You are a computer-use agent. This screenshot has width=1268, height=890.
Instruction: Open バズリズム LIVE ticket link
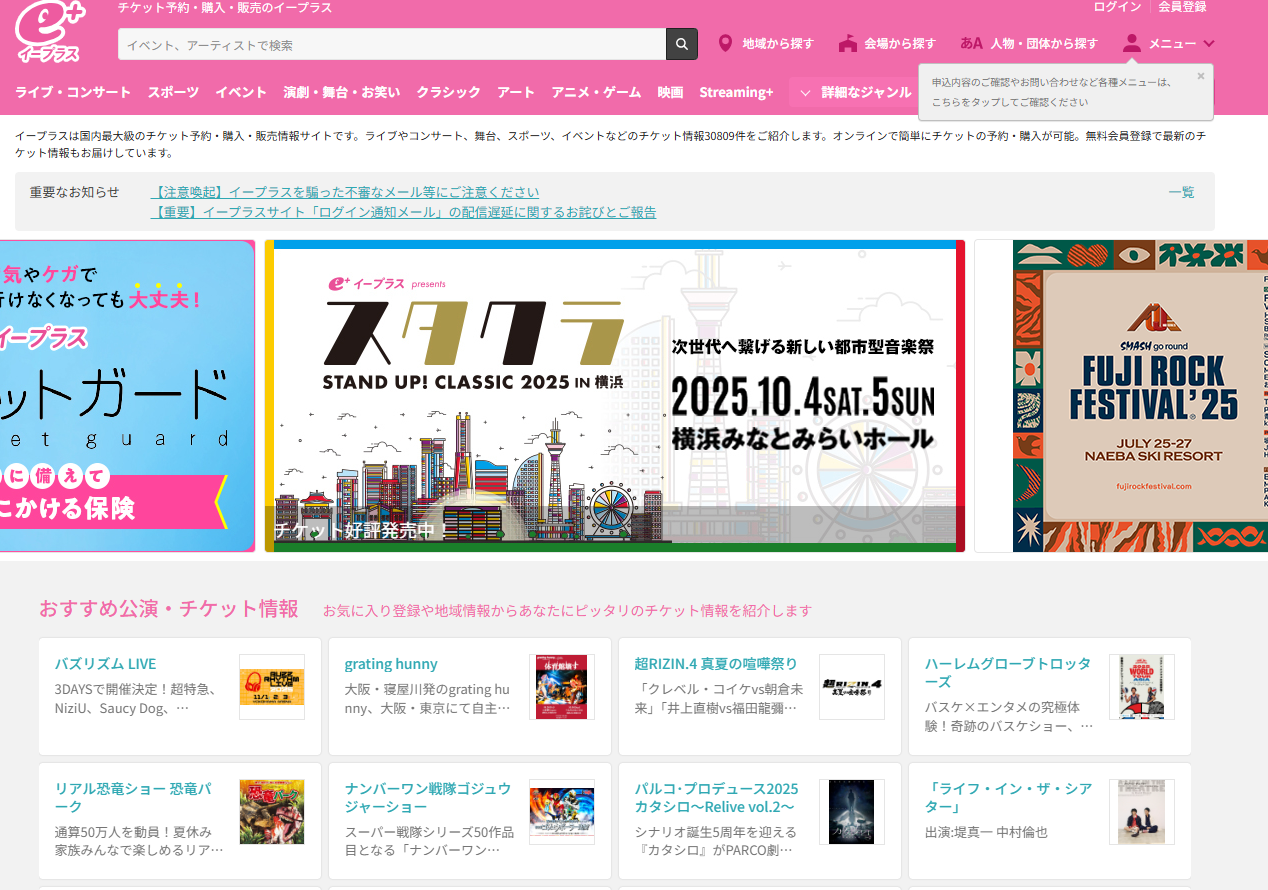click(105, 664)
